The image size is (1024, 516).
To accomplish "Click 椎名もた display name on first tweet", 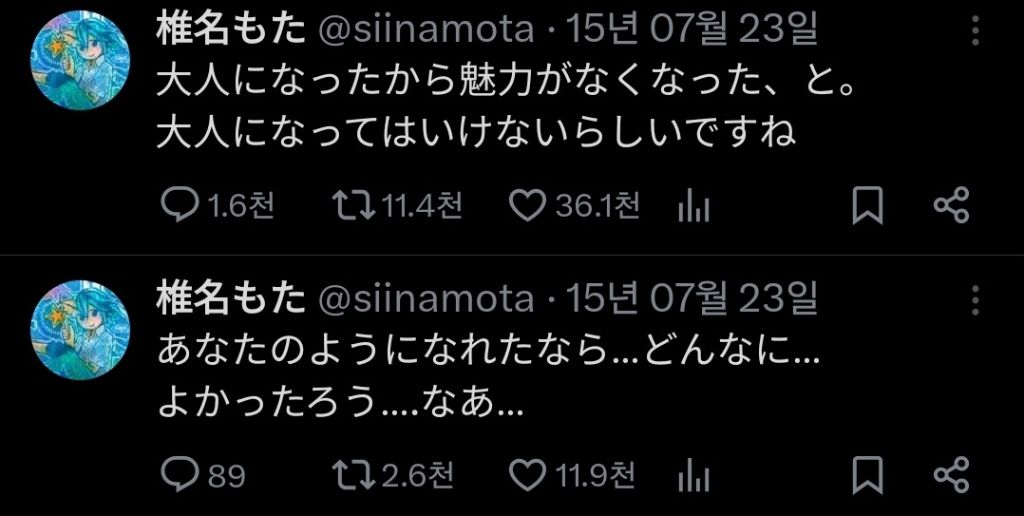I will 230,30.
